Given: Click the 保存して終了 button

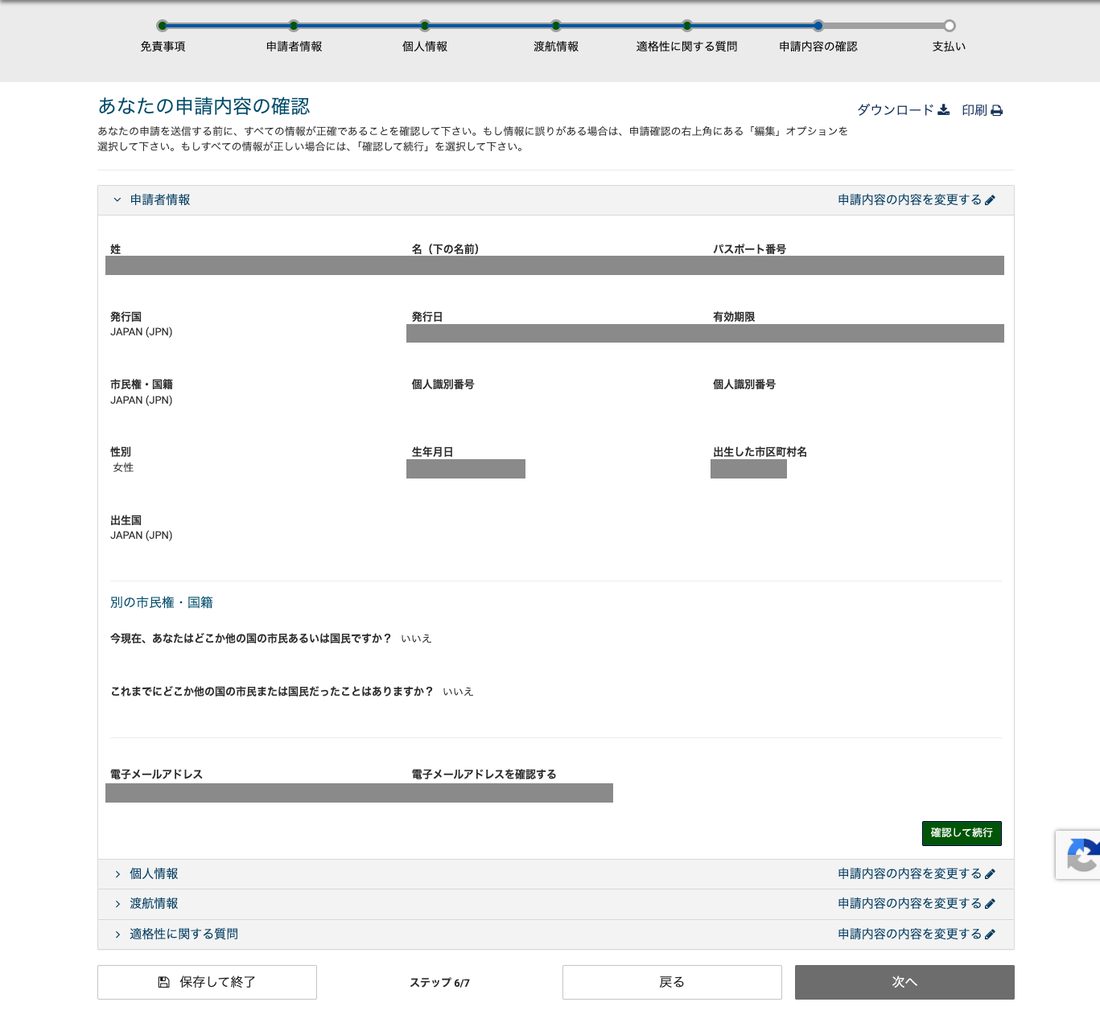Looking at the screenshot, I should click(x=207, y=982).
